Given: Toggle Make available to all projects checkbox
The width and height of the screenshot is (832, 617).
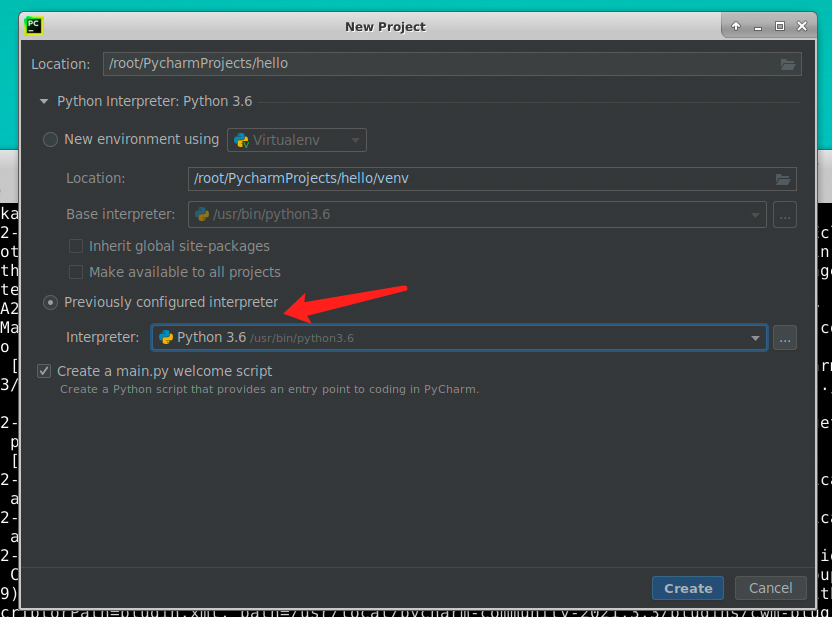Looking at the screenshot, I should (76, 272).
